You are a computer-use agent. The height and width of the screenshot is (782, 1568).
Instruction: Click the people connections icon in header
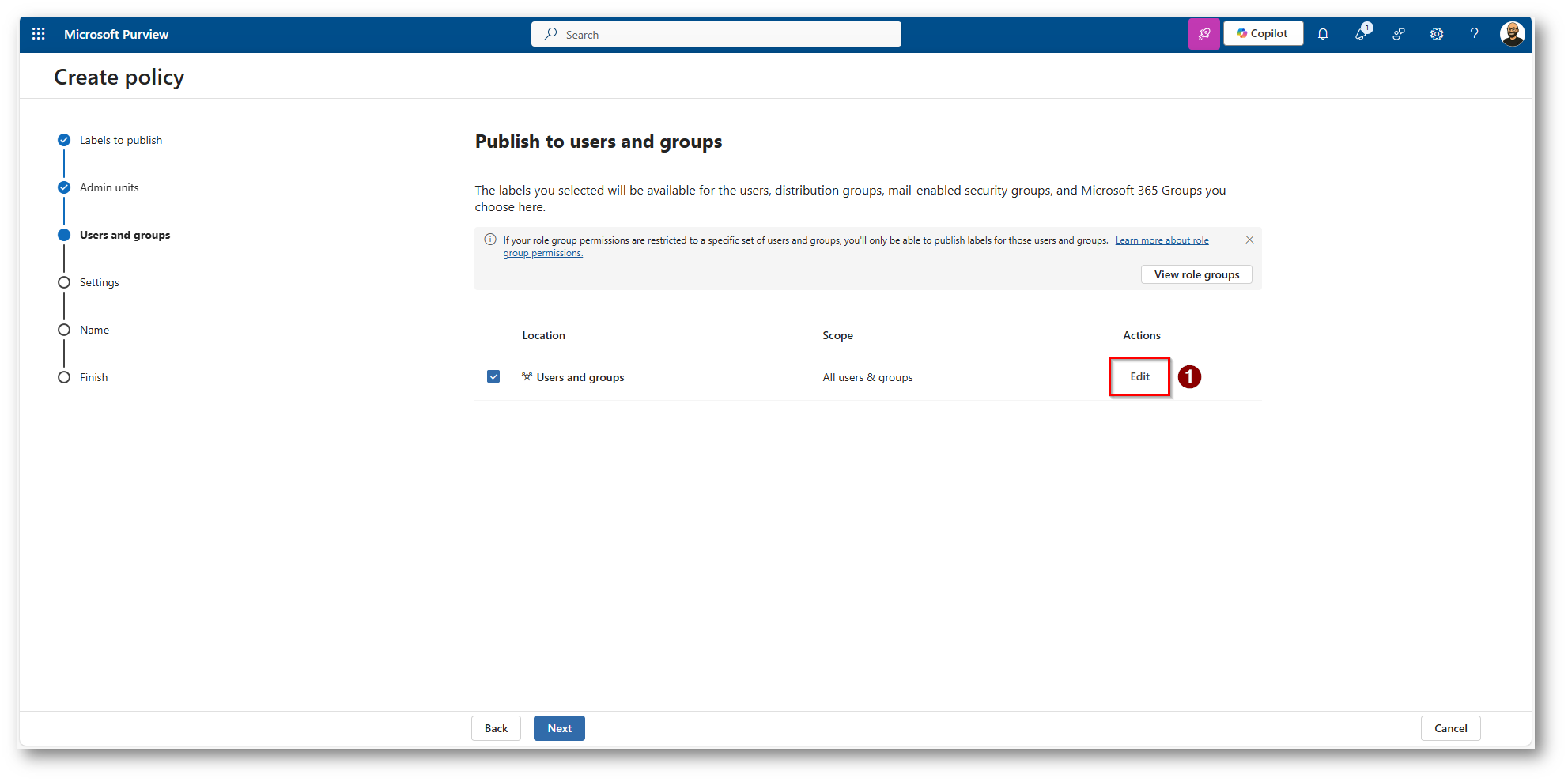[1399, 34]
